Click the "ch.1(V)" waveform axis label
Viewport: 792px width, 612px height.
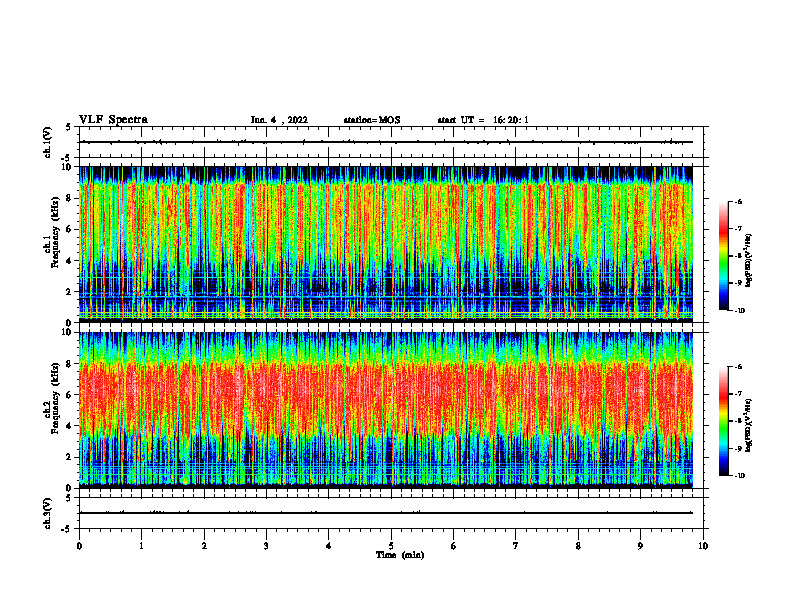click(48, 142)
